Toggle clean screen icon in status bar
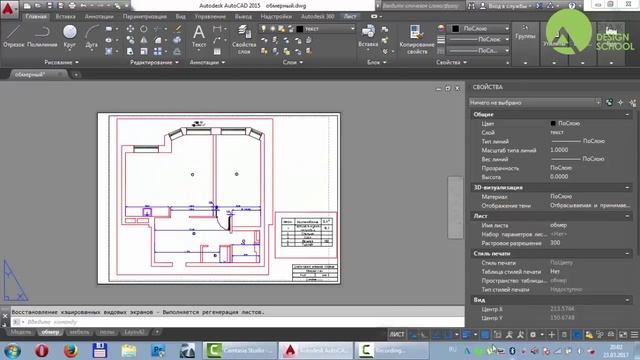 pyautogui.click(x=623, y=335)
